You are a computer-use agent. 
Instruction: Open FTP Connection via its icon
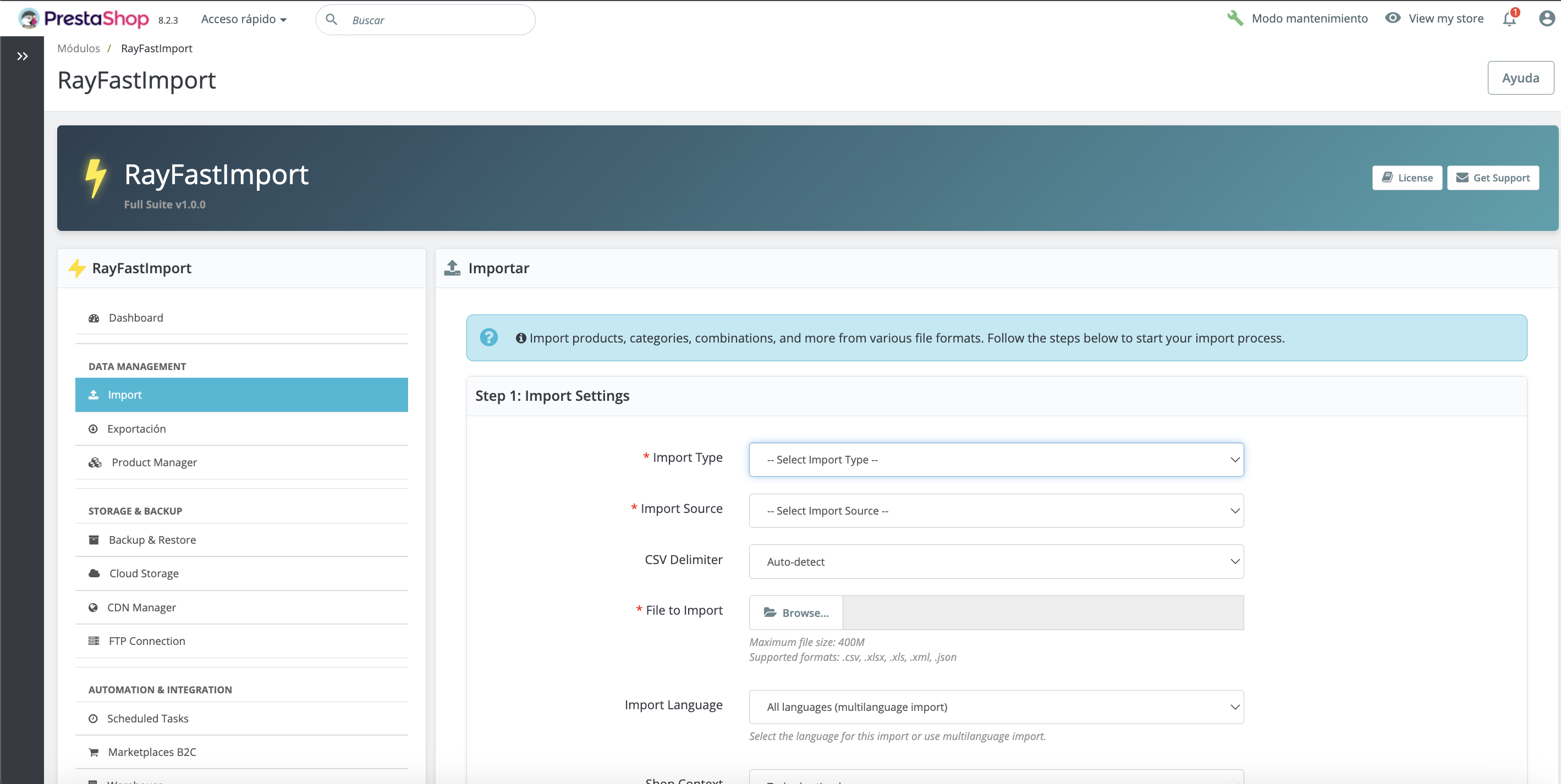coord(94,641)
